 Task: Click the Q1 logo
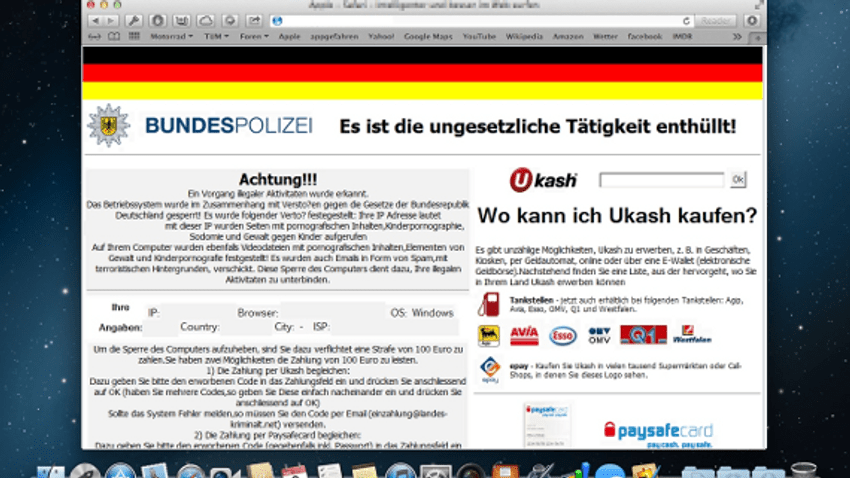point(643,335)
